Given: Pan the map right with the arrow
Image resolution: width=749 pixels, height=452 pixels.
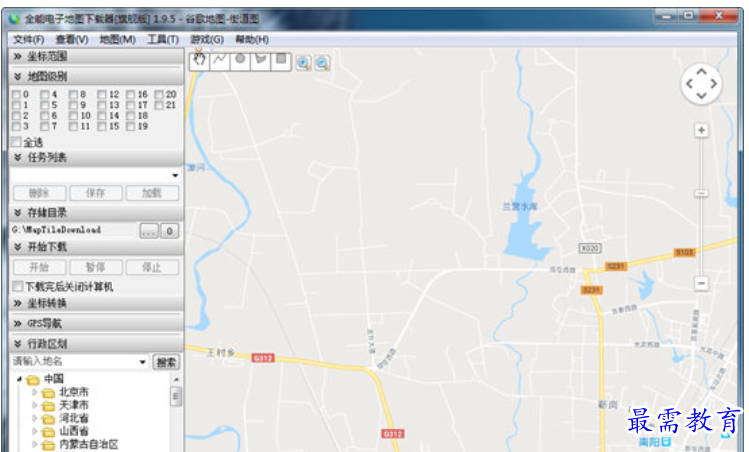Looking at the screenshot, I should pos(713,84).
